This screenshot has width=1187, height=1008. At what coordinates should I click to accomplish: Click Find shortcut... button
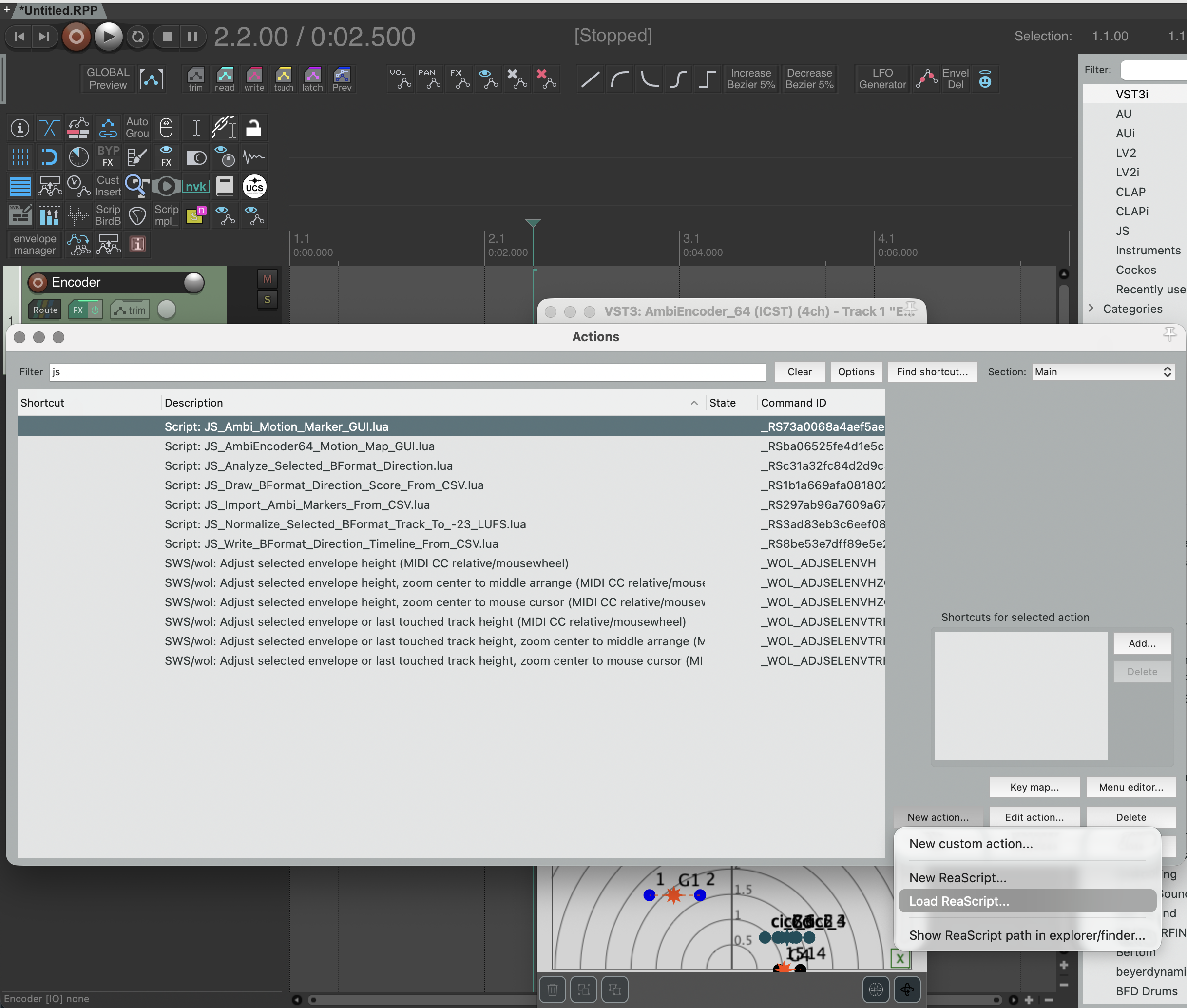932,372
